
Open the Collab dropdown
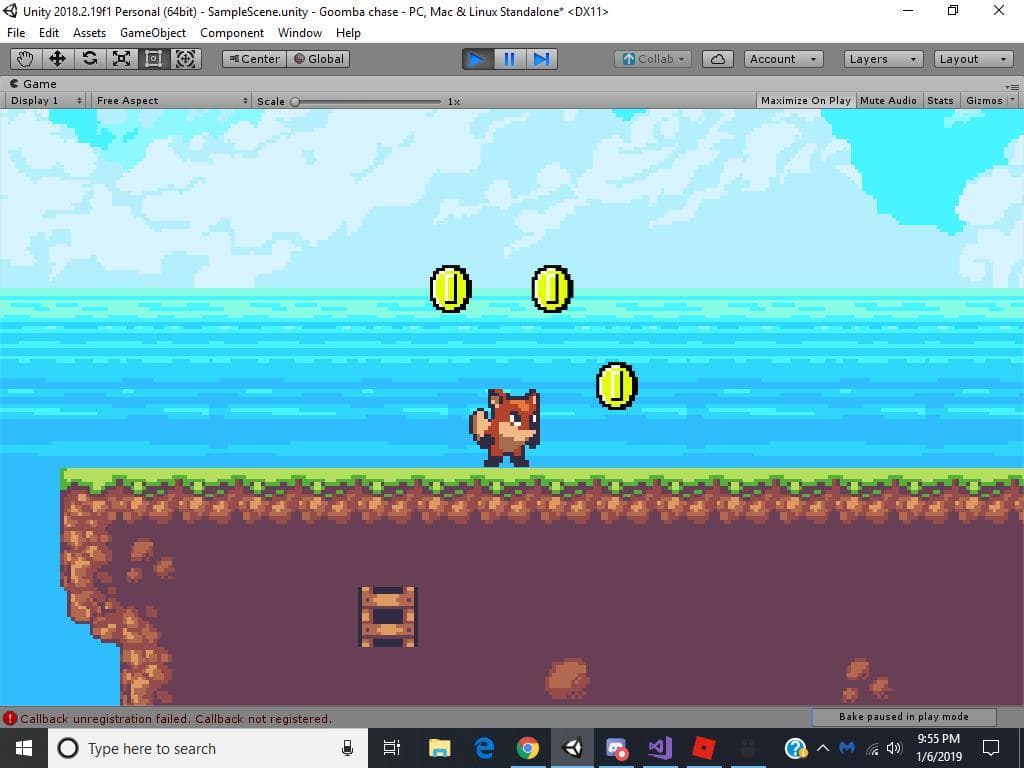tap(652, 59)
